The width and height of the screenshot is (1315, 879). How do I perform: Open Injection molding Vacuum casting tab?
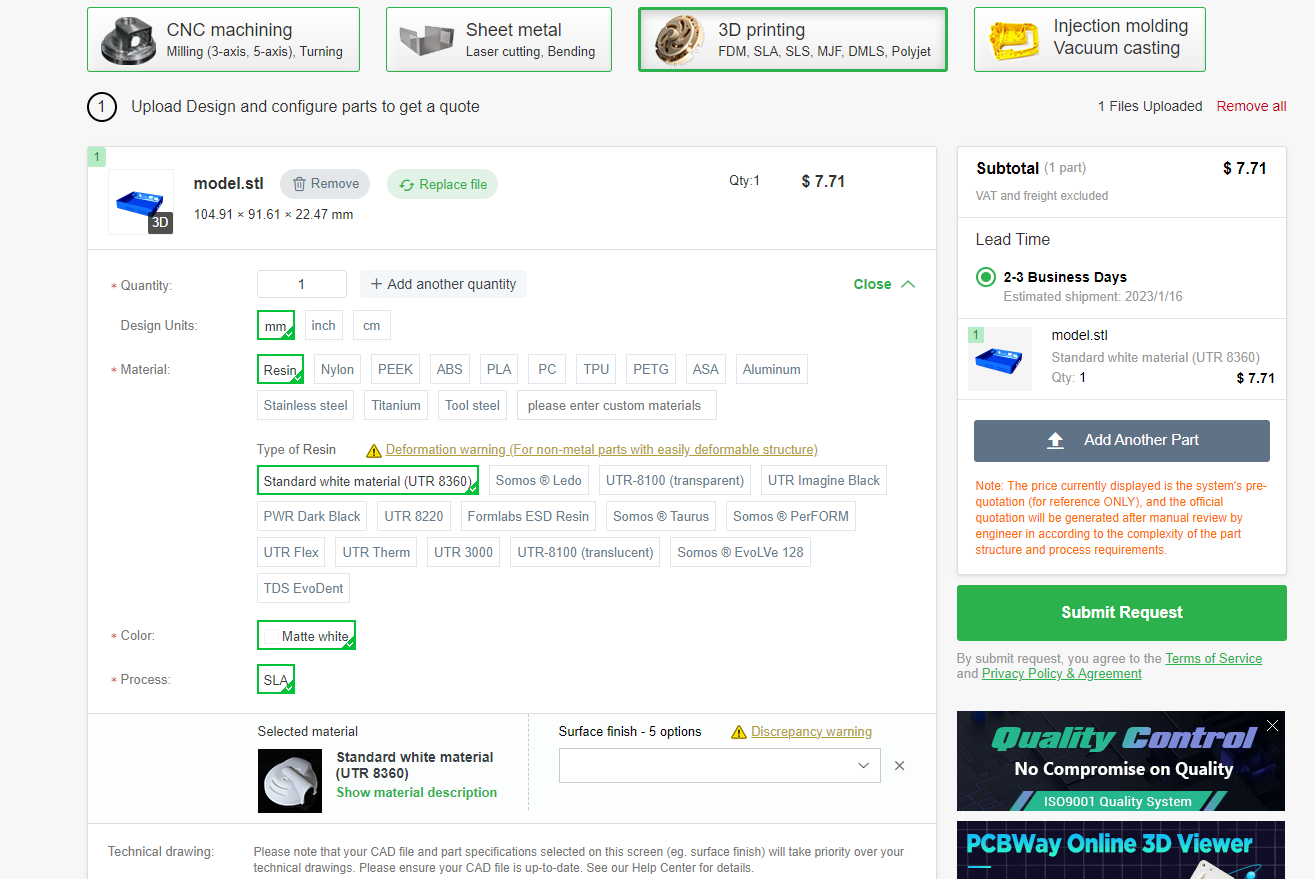[x=1089, y=40]
